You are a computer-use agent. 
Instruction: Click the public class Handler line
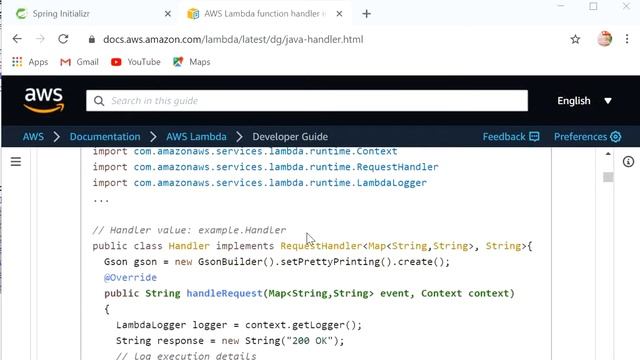pos(312,246)
